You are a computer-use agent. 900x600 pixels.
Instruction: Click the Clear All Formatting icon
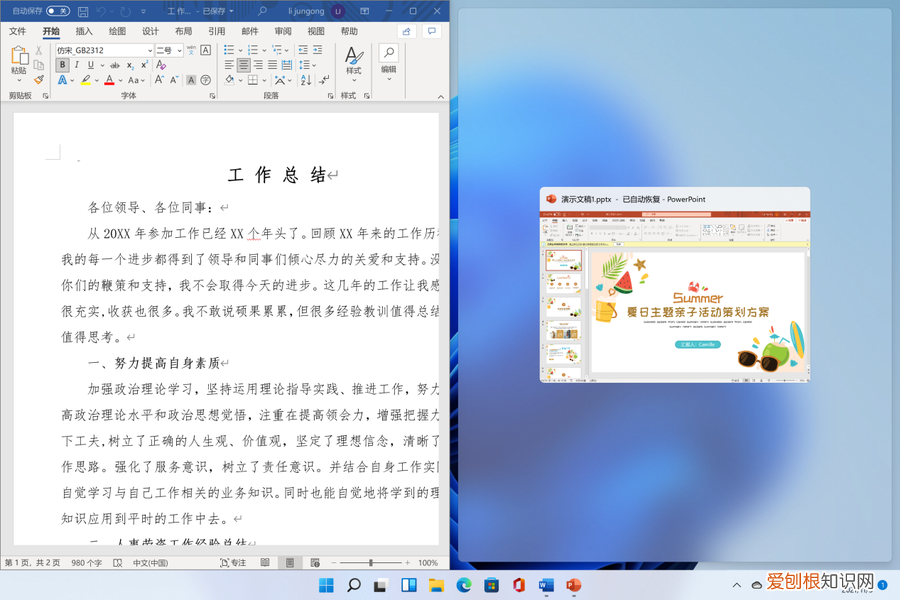(x=160, y=64)
